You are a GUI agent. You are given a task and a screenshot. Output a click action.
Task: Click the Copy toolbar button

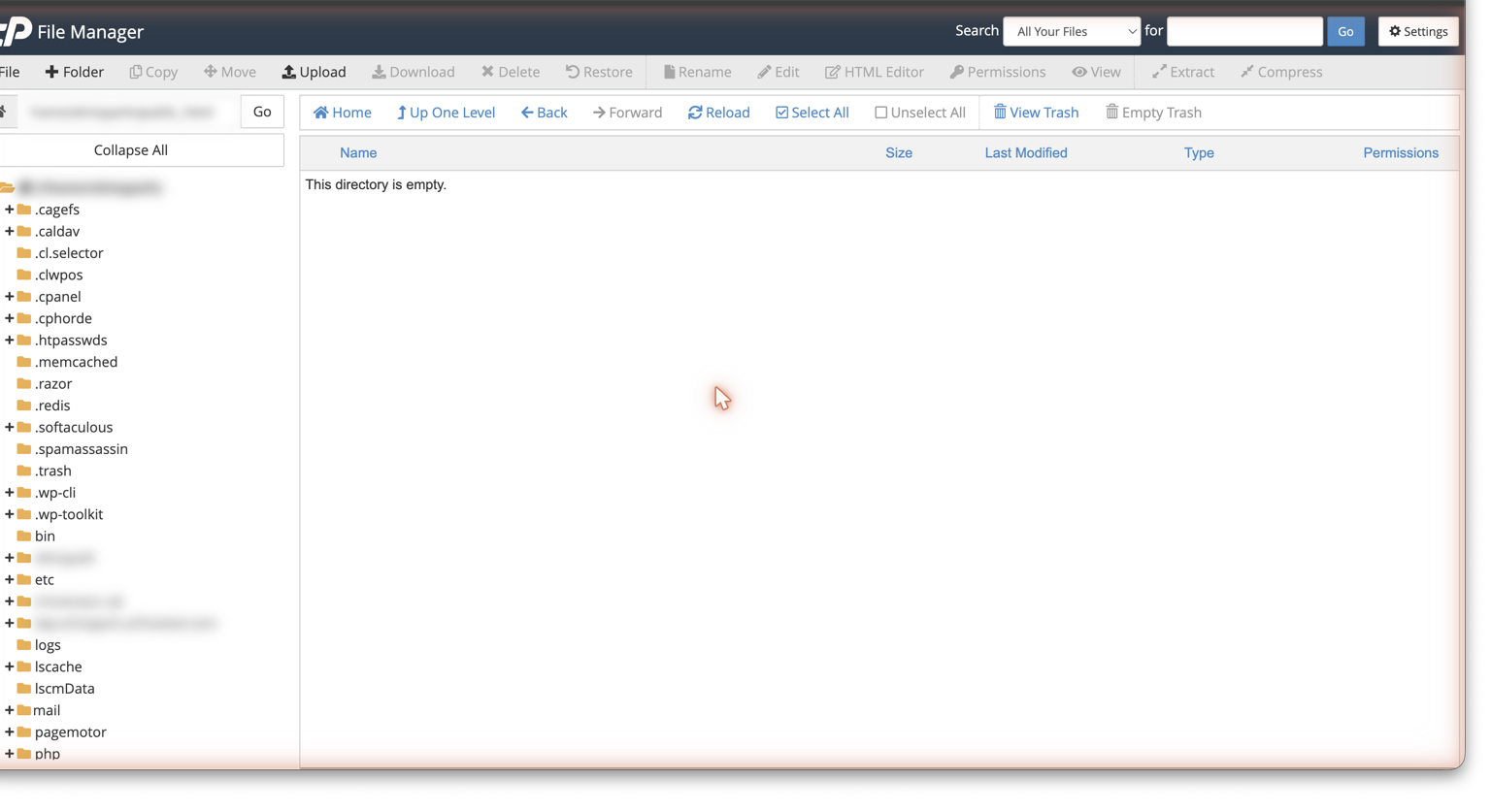153,72
